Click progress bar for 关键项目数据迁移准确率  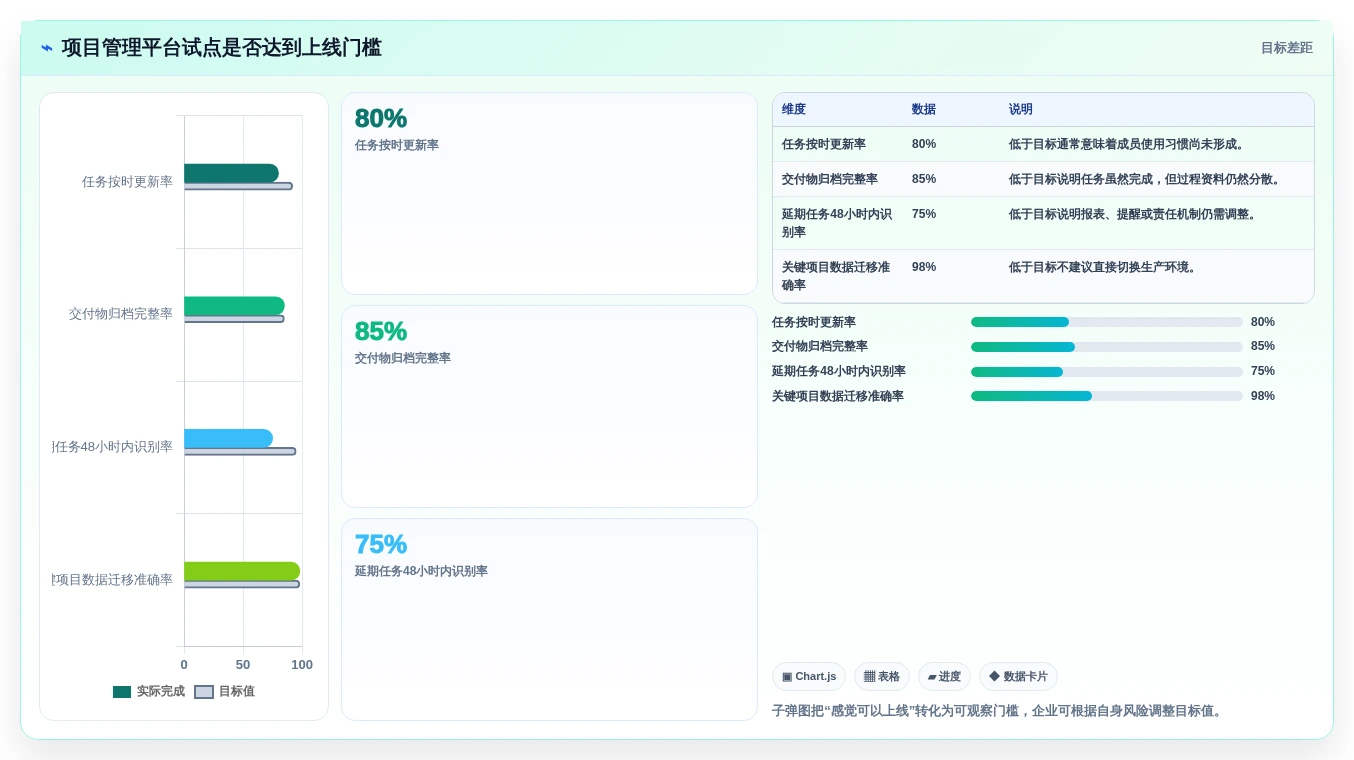coord(1107,396)
